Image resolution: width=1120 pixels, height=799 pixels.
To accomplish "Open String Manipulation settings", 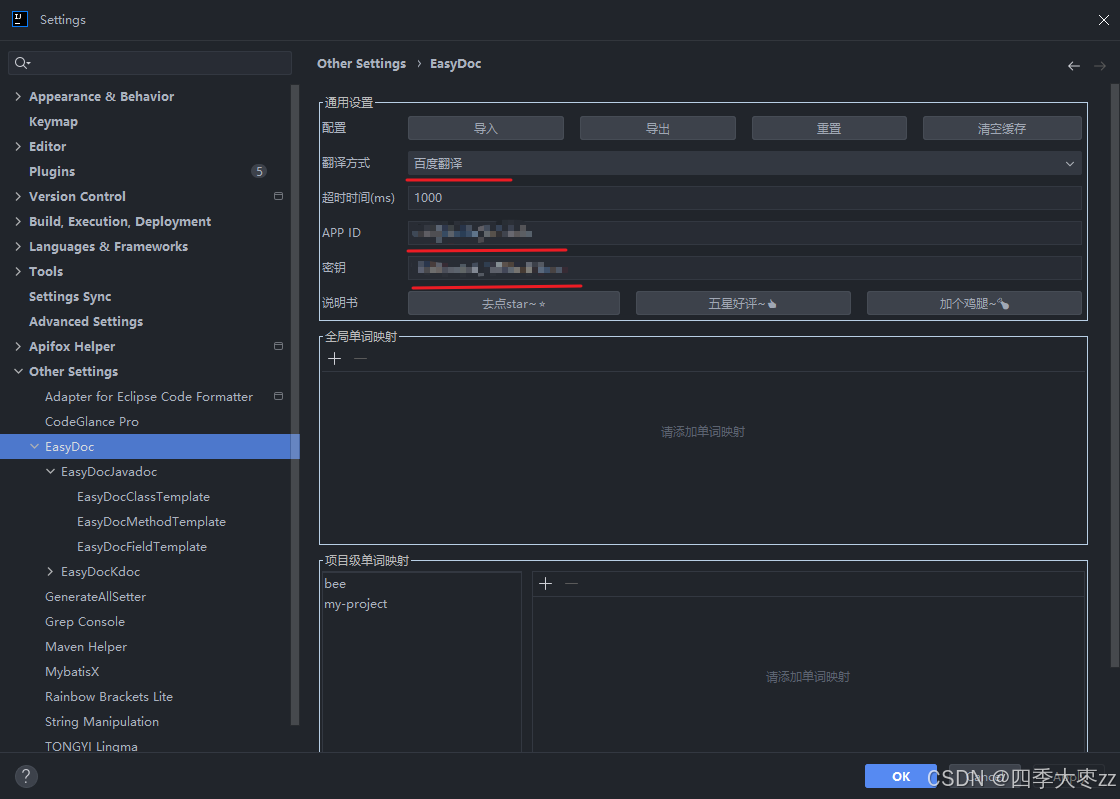I will tap(101, 721).
